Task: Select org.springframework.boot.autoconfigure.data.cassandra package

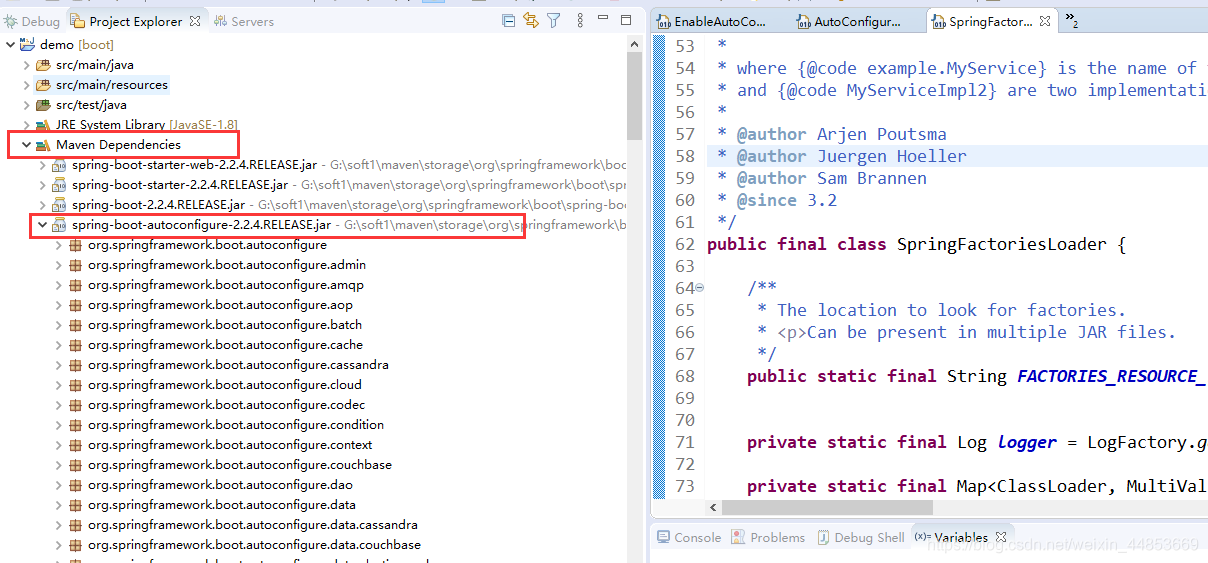Action: (x=252, y=525)
